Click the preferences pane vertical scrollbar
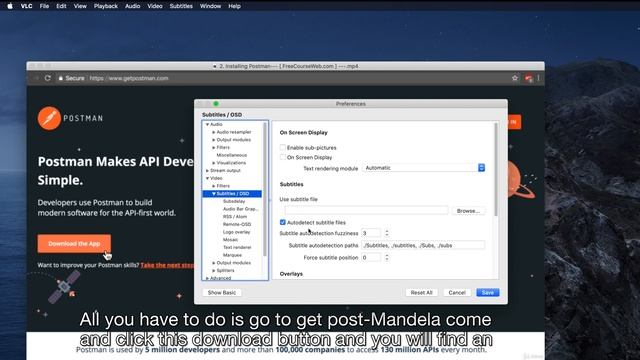This screenshot has width=640, height=360. point(496,169)
